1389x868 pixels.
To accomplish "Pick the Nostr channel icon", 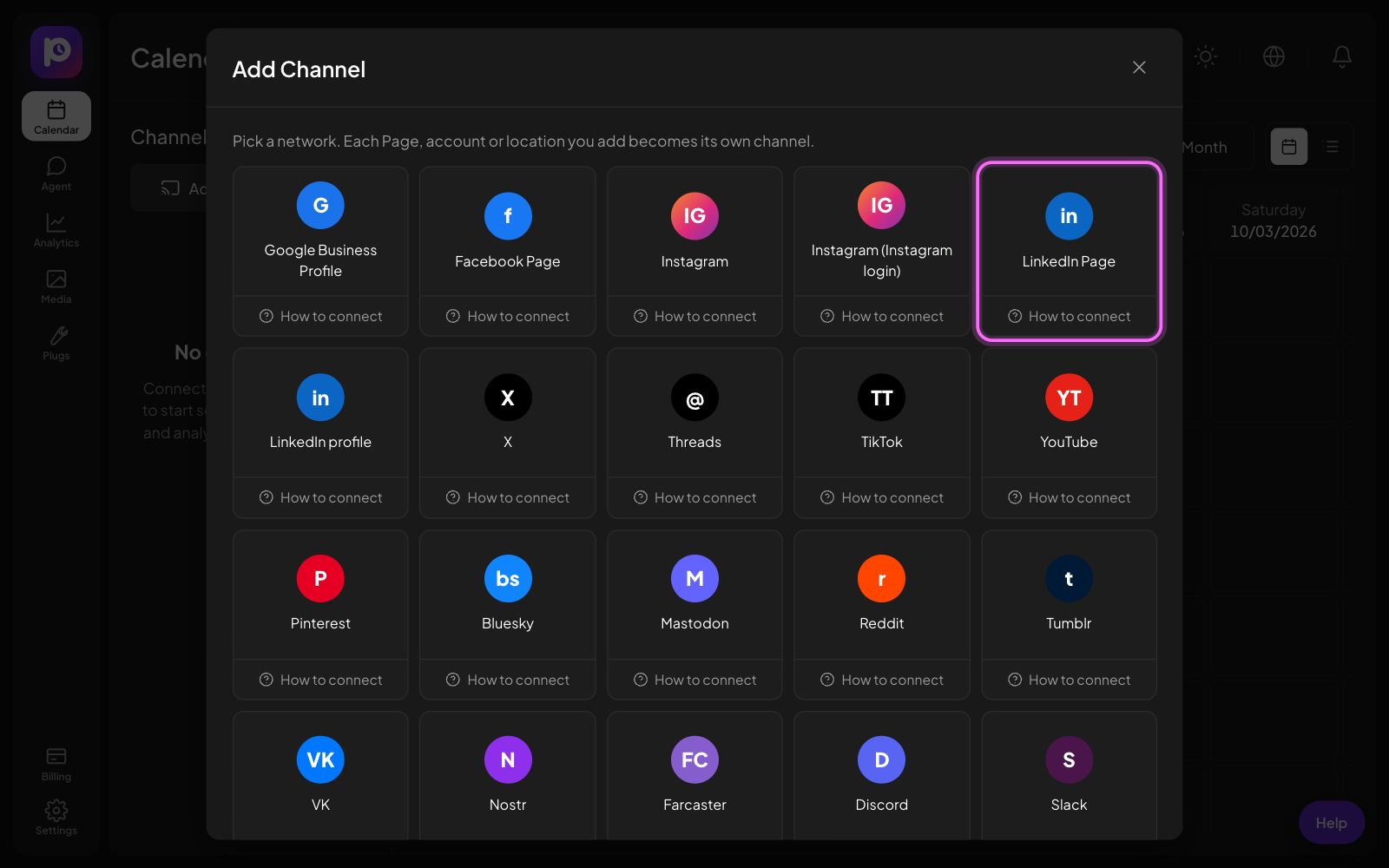I will 508,760.
